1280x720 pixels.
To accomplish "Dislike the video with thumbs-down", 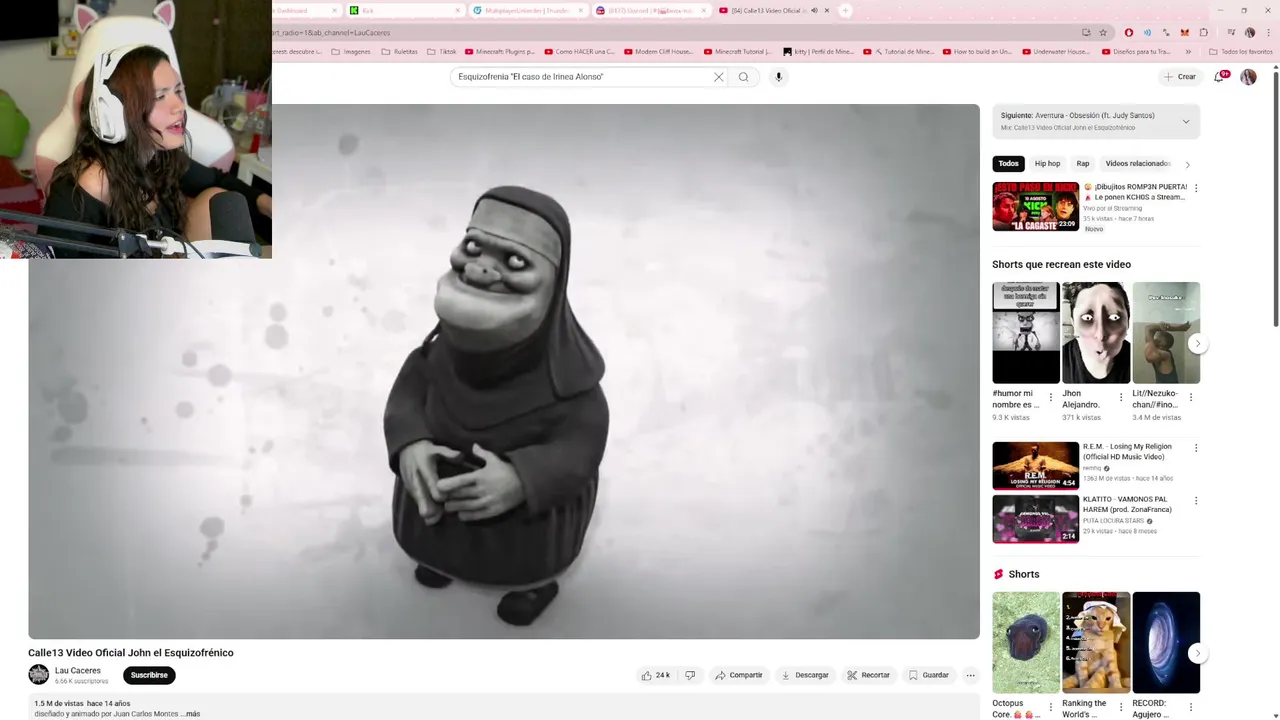I will (x=690, y=675).
